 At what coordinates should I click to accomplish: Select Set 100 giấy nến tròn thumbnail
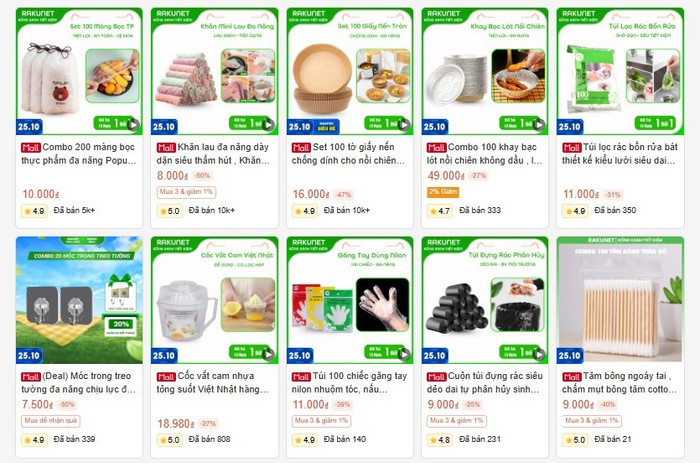[x=350, y=71]
